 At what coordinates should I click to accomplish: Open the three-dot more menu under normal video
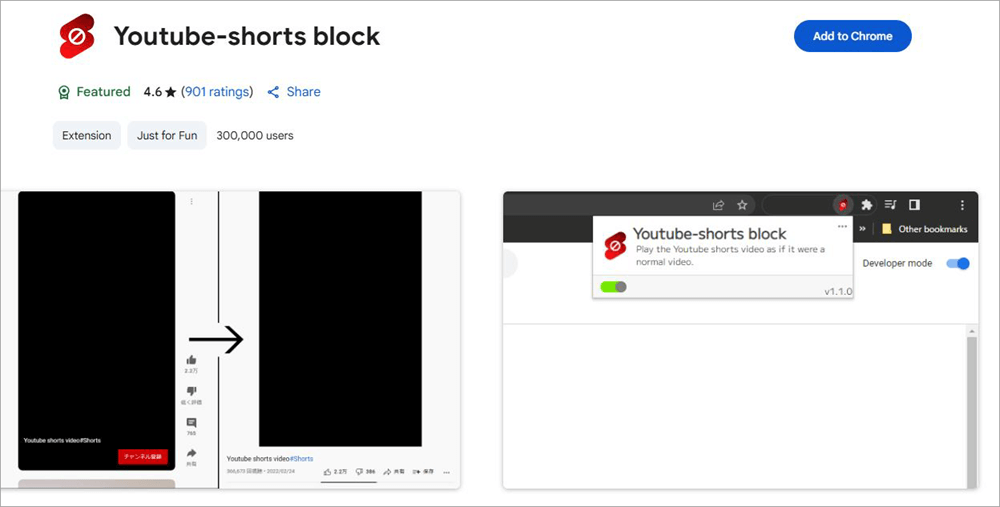click(x=446, y=473)
